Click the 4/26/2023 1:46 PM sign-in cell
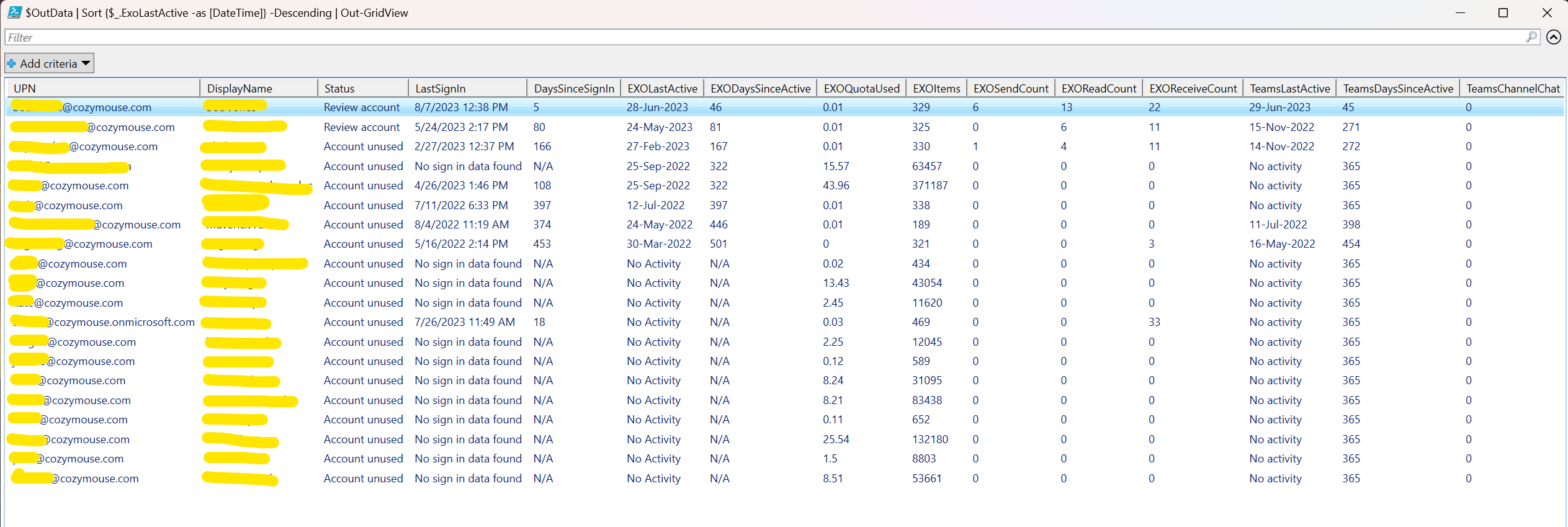The image size is (1568, 527). pyautogui.click(x=461, y=186)
